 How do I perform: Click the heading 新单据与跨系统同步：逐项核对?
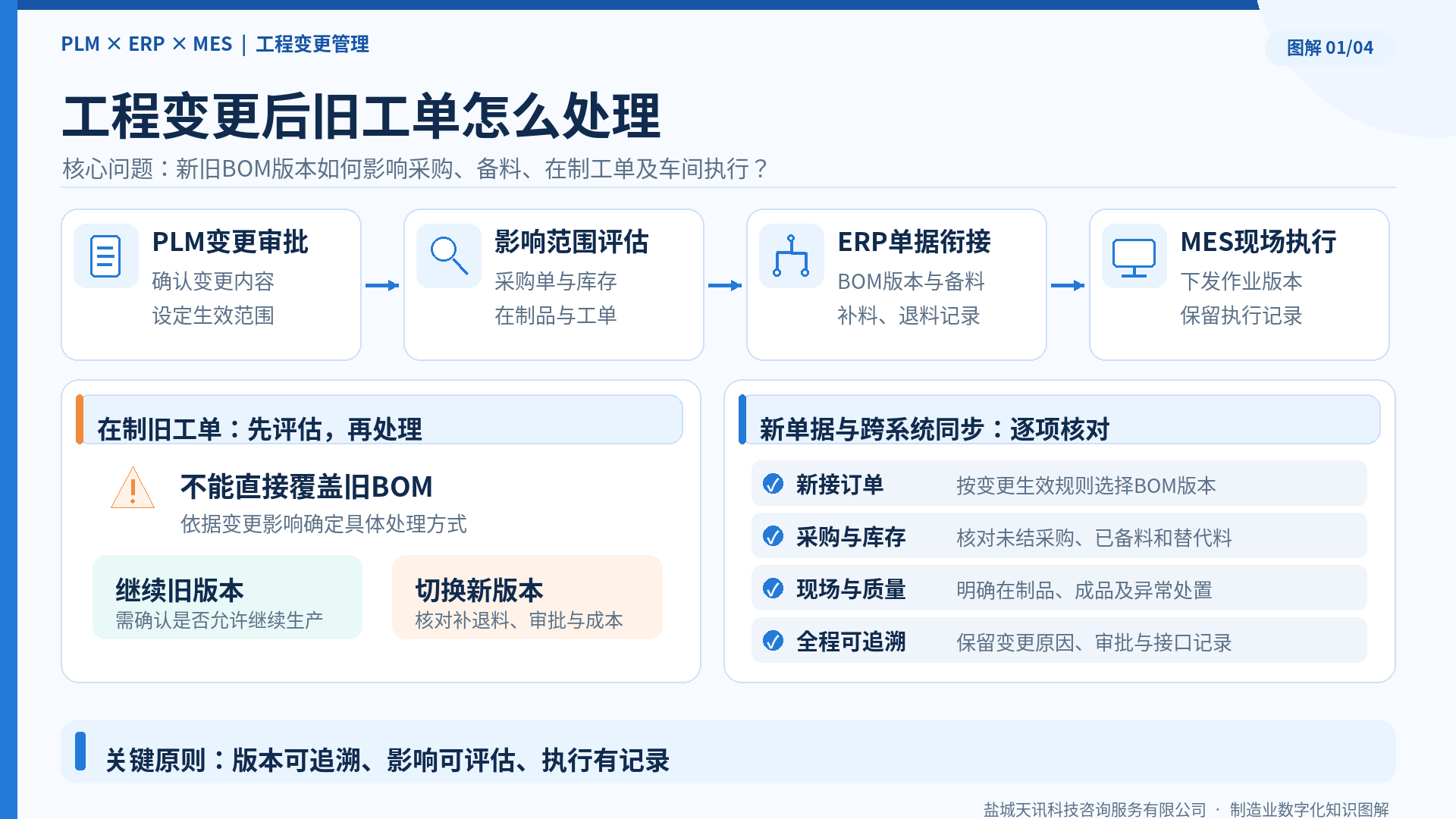[x=934, y=429]
